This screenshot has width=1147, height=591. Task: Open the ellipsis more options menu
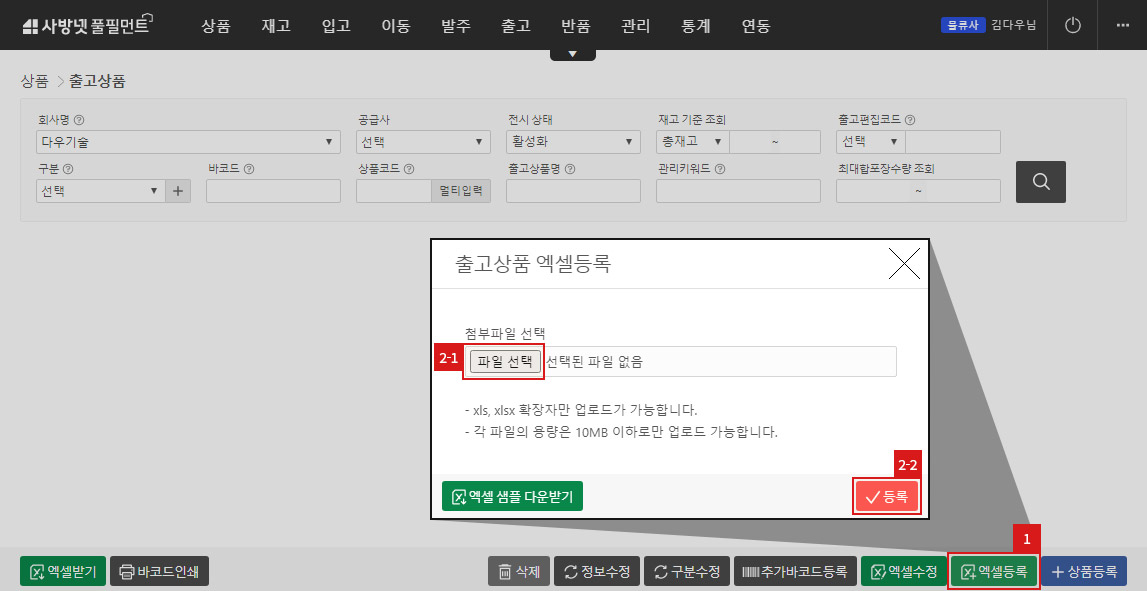click(x=1124, y=25)
